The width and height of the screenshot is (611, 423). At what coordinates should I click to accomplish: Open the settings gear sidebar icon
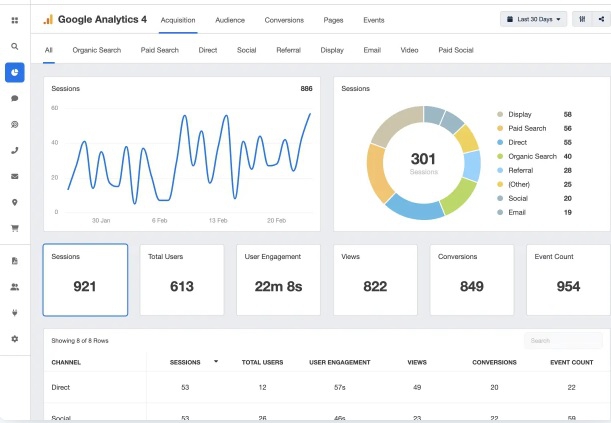pyautogui.click(x=15, y=339)
